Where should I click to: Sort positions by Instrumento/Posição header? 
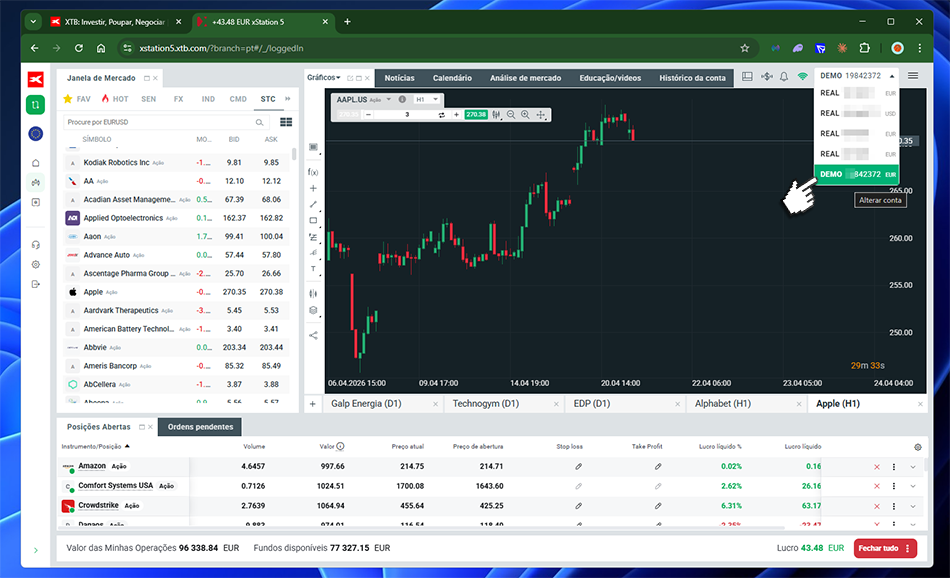pyautogui.click(x=95, y=447)
